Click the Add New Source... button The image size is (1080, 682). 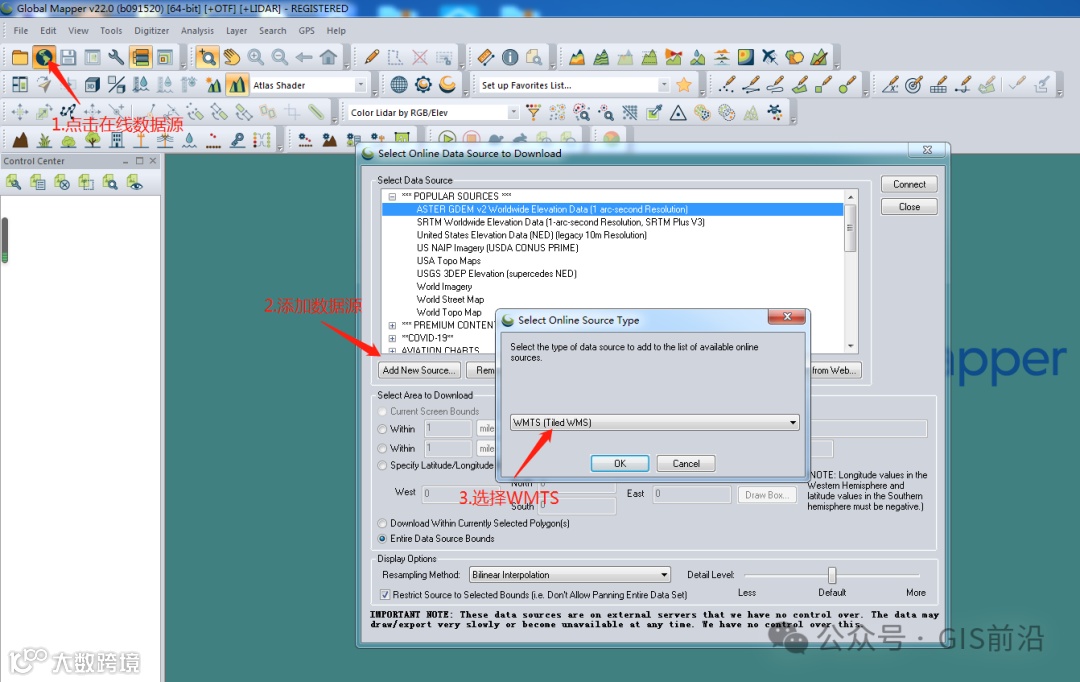[x=419, y=370]
